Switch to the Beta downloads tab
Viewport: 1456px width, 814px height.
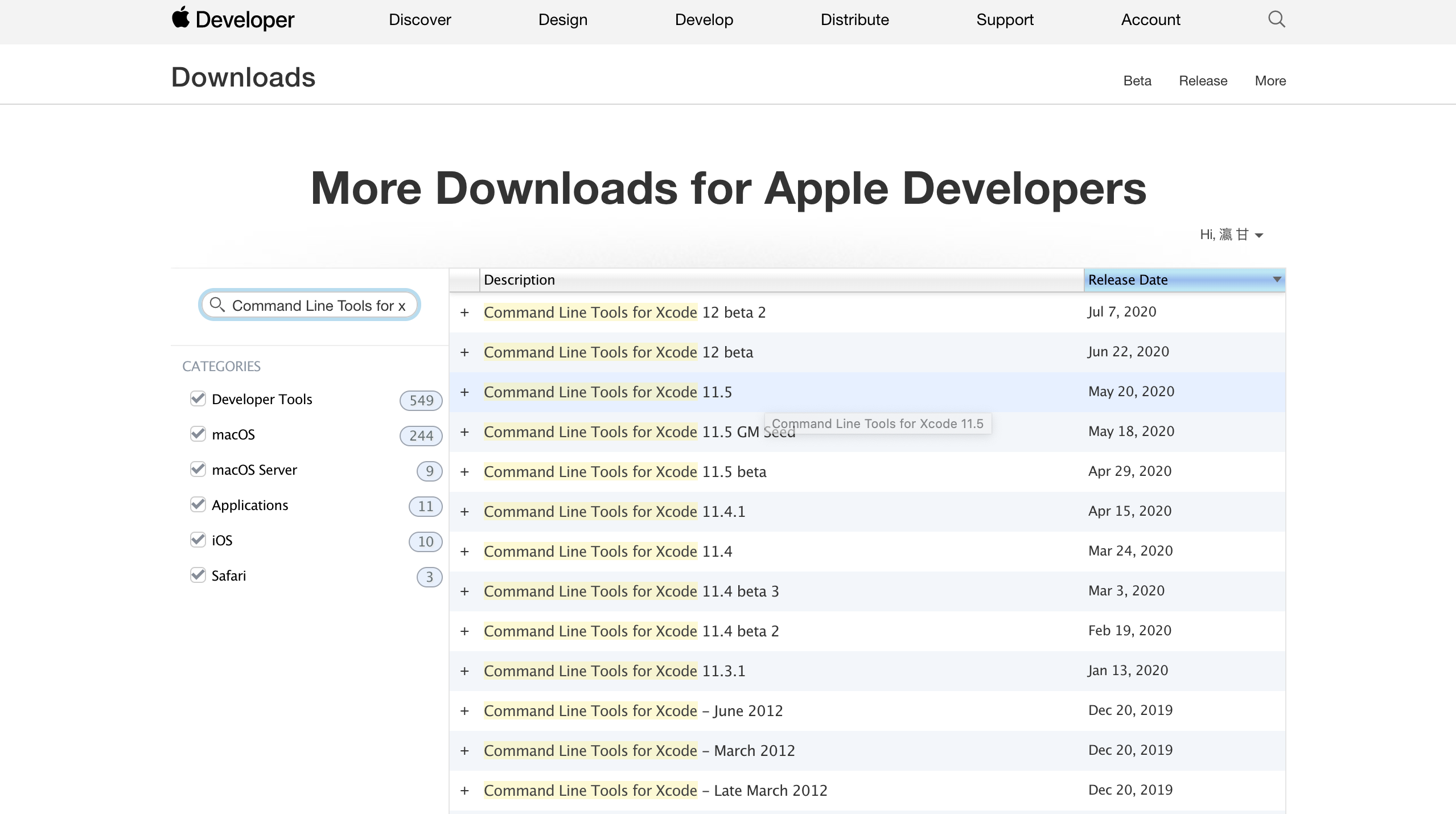(x=1136, y=81)
